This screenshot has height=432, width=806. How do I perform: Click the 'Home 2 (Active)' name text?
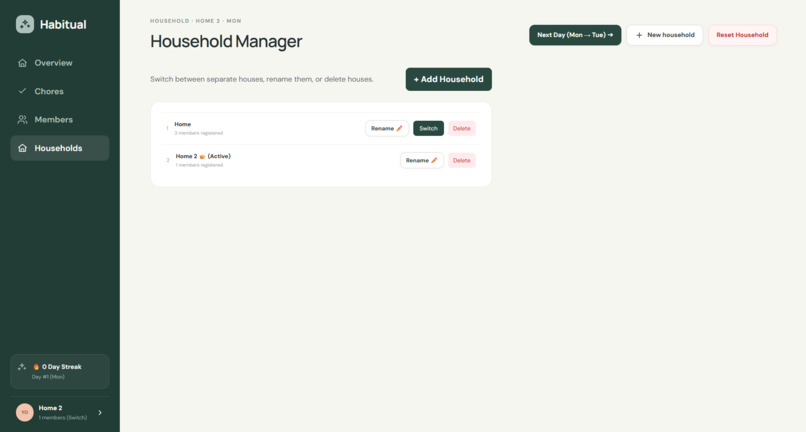point(203,156)
